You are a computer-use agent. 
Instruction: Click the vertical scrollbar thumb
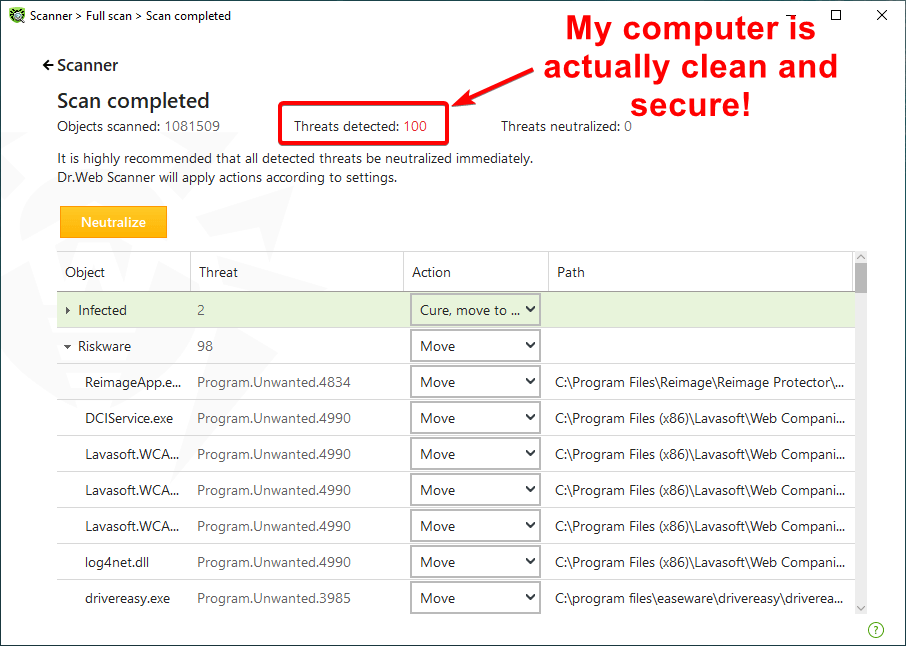[861, 278]
